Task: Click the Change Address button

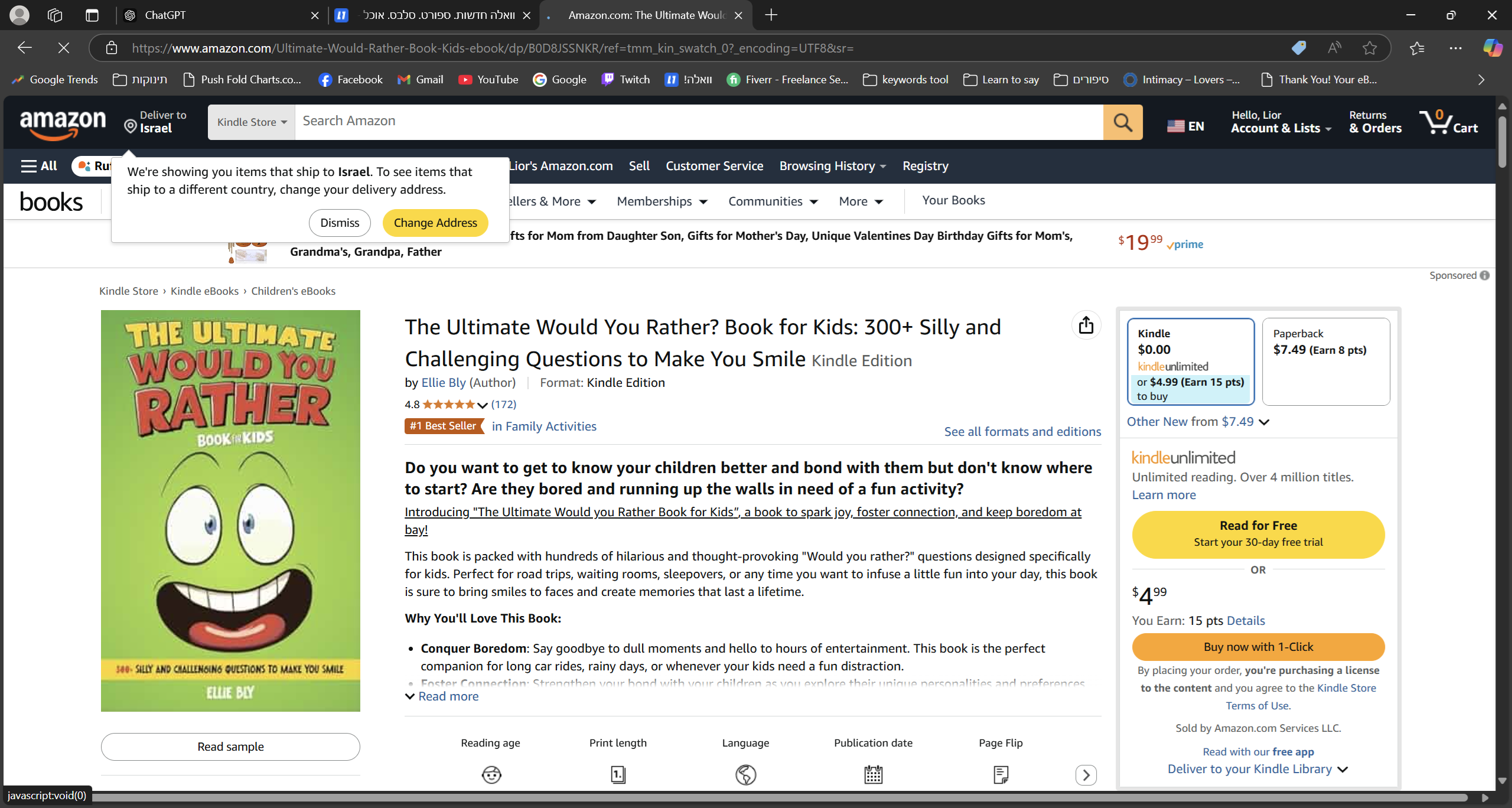Action: pos(435,223)
